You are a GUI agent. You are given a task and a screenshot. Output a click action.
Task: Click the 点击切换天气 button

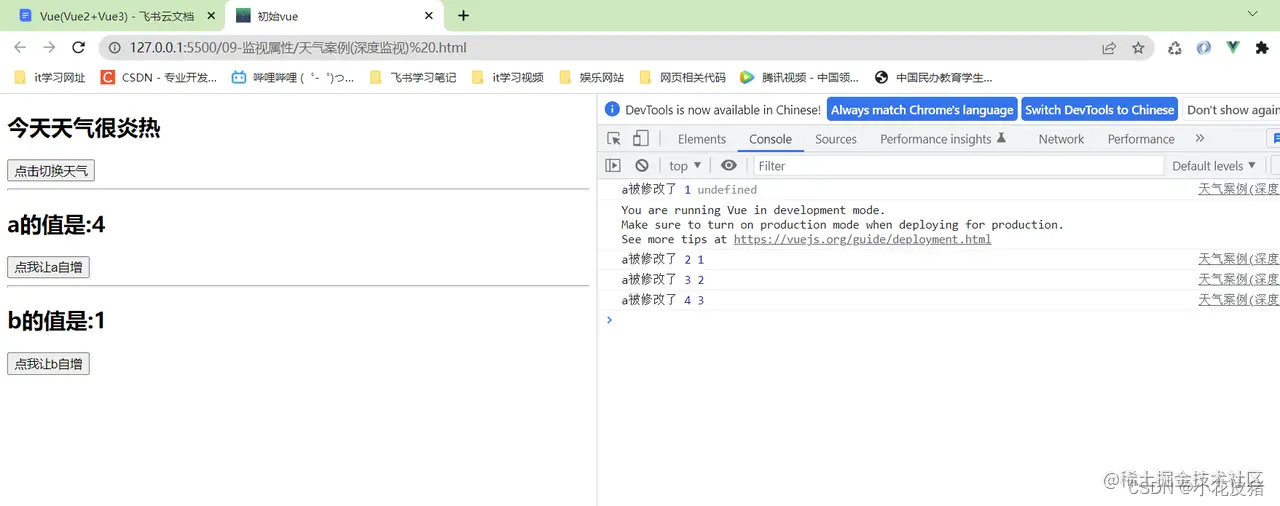(x=51, y=171)
